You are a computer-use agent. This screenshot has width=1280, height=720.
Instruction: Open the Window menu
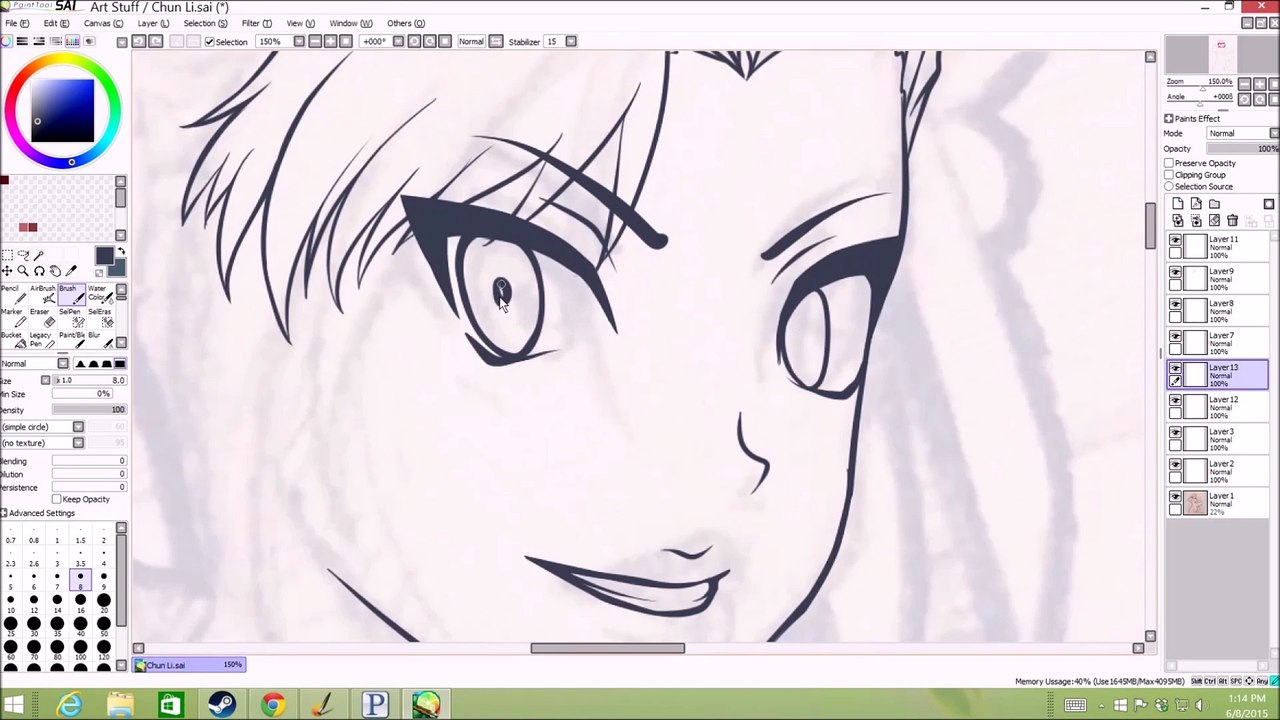(351, 23)
